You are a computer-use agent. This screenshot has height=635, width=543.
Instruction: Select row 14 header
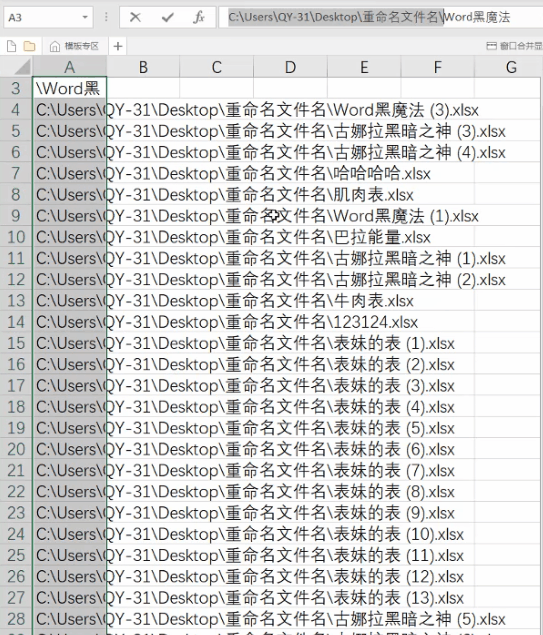coord(16,322)
